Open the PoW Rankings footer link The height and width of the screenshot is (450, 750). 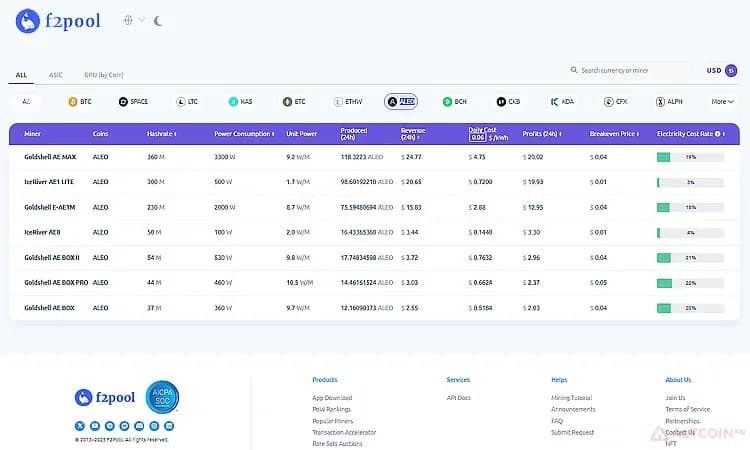pos(331,409)
